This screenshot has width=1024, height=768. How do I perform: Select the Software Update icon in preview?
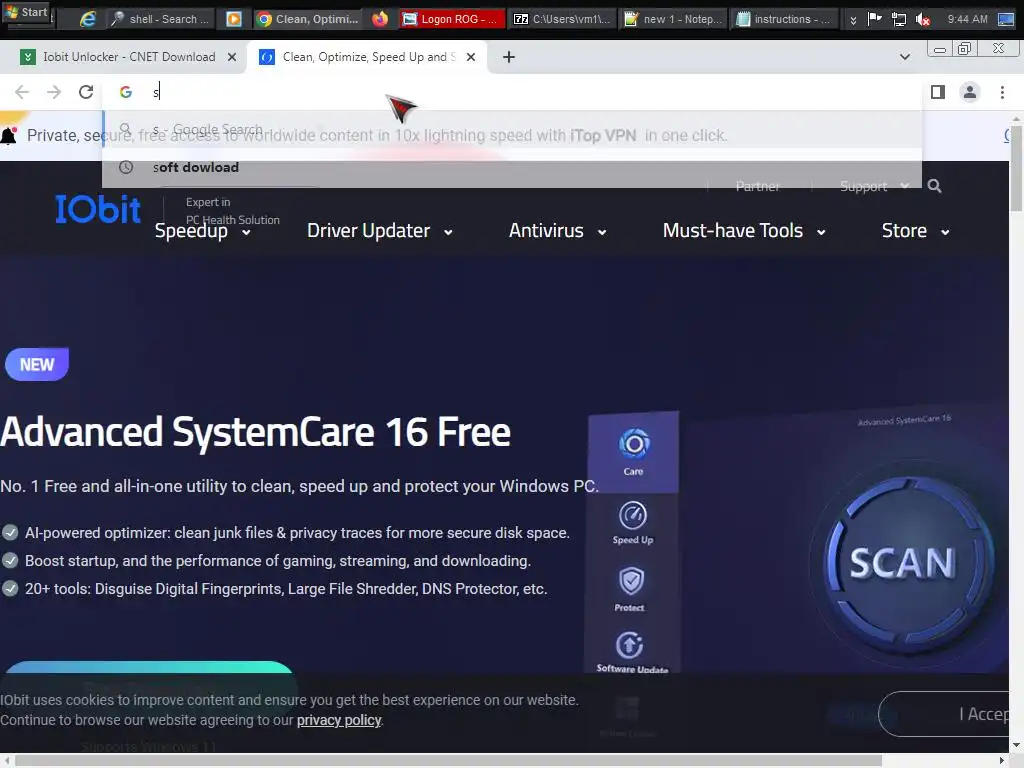pyautogui.click(x=632, y=651)
